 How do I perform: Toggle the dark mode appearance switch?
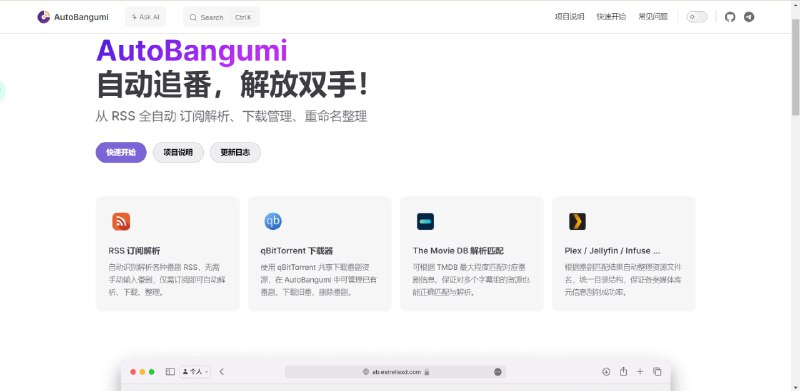click(x=697, y=17)
